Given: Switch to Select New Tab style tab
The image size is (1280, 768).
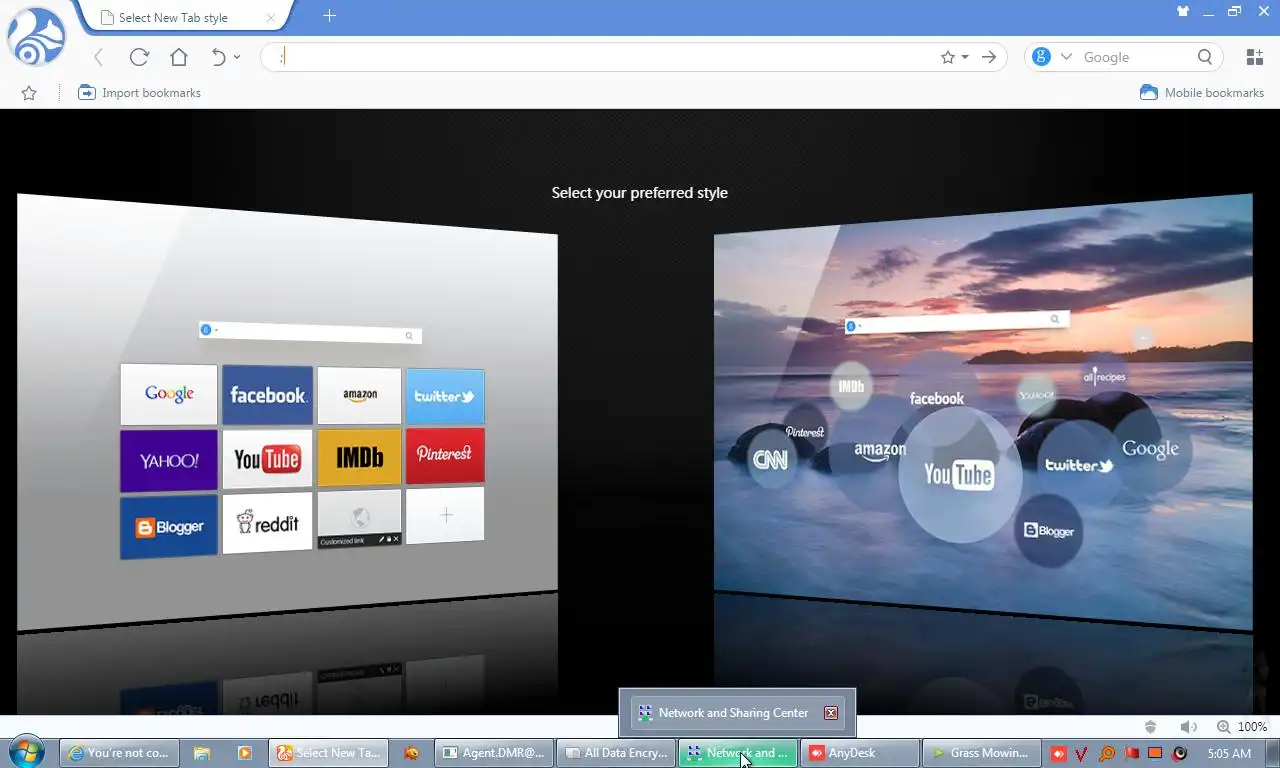Looking at the screenshot, I should point(185,17).
